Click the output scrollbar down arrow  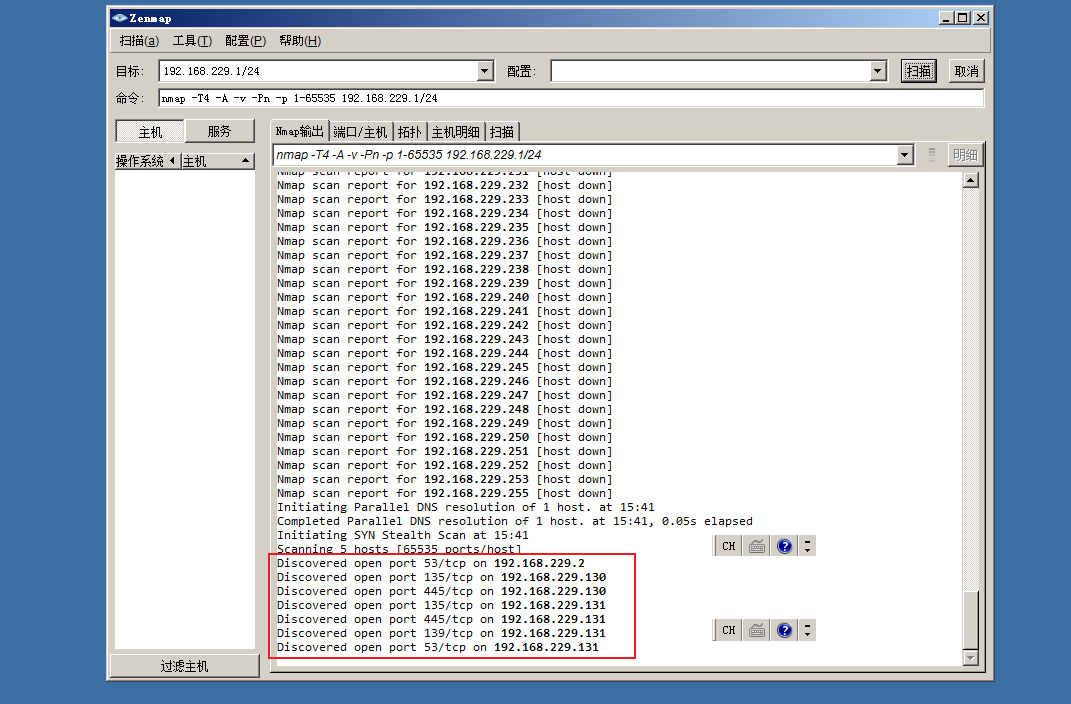(x=971, y=658)
